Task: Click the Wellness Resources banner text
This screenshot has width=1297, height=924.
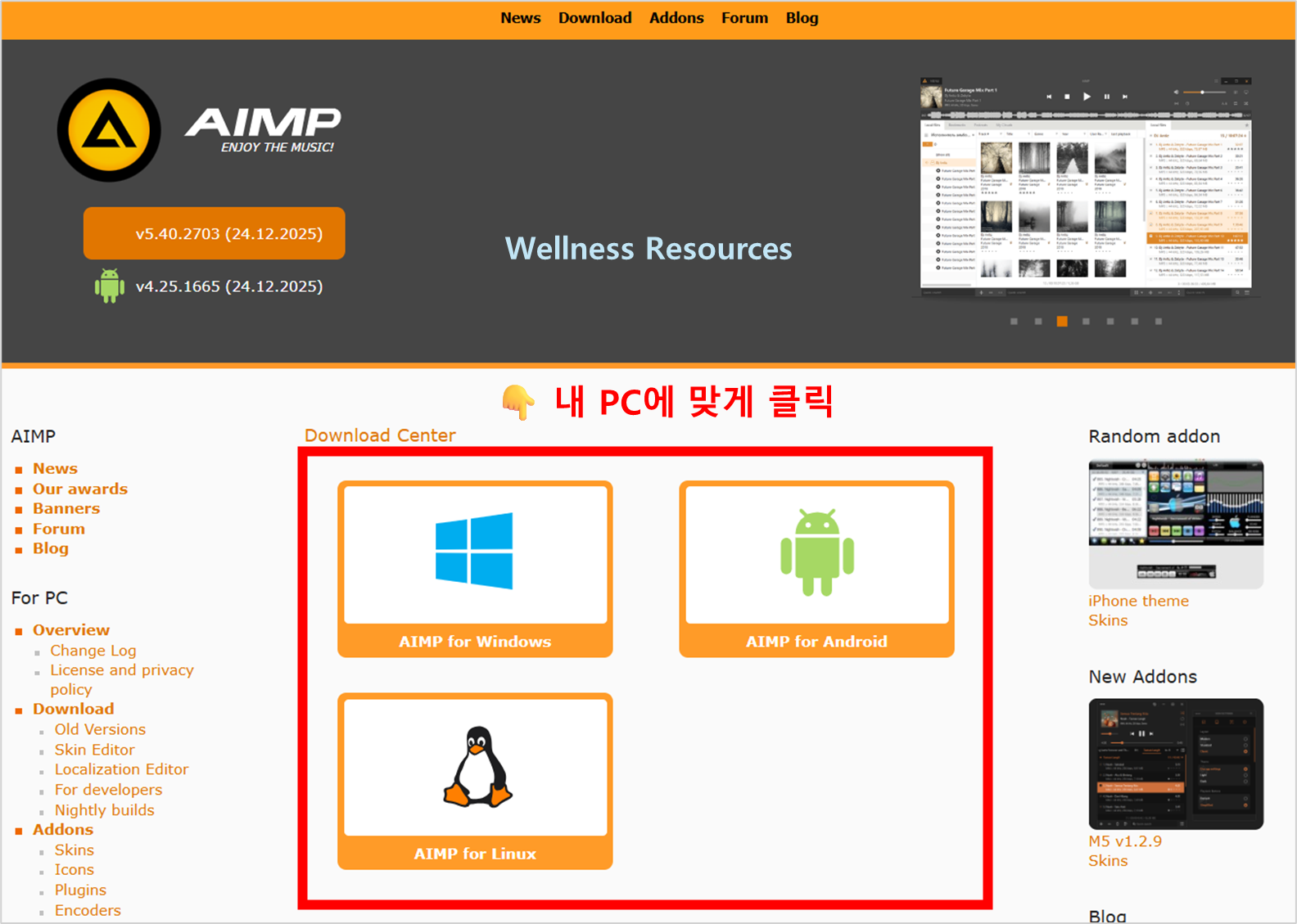Action: pyautogui.click(x=648, y=248)
